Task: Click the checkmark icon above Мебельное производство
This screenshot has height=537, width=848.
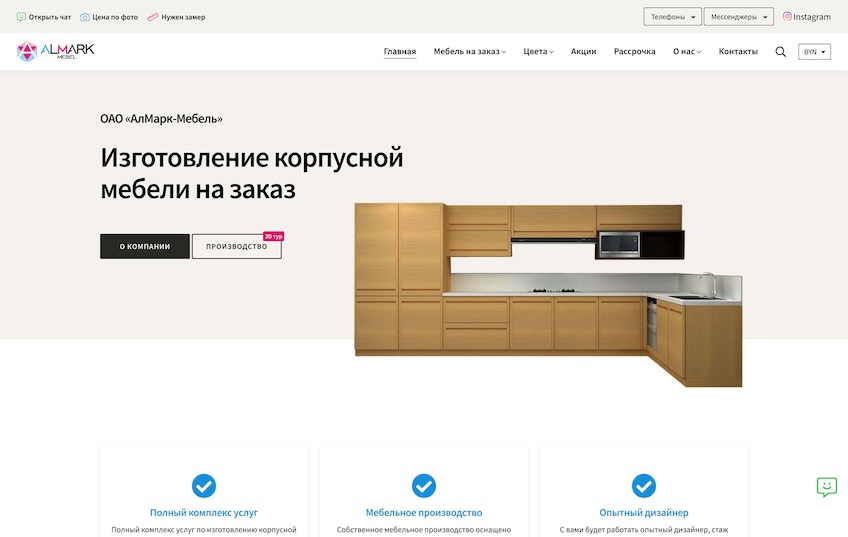Action: [x=424, y=486]
